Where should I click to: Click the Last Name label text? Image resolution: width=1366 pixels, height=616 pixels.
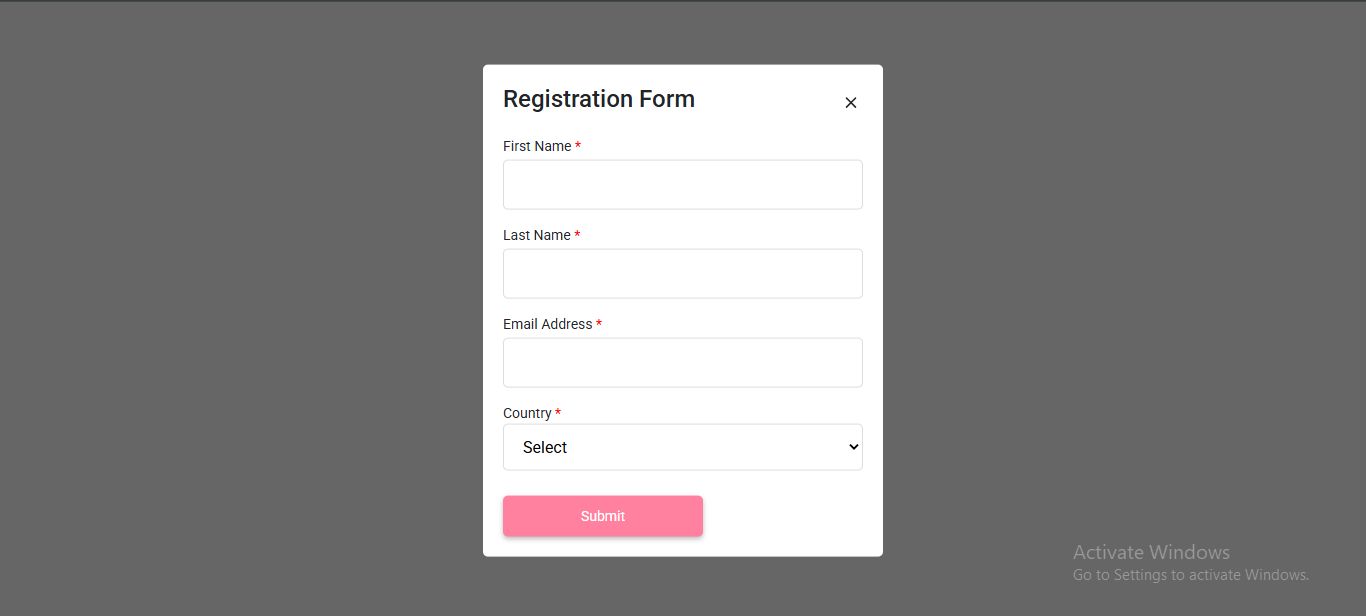pos(537,235)
